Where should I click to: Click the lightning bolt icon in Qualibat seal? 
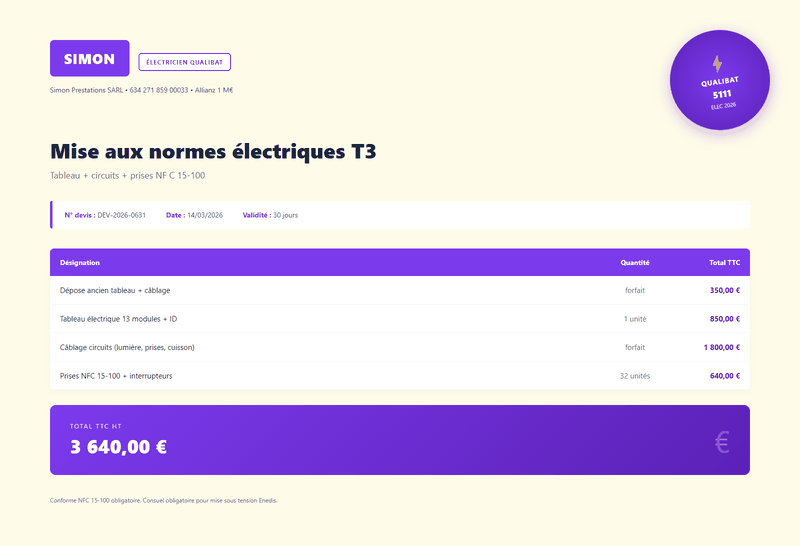(717, 64)
